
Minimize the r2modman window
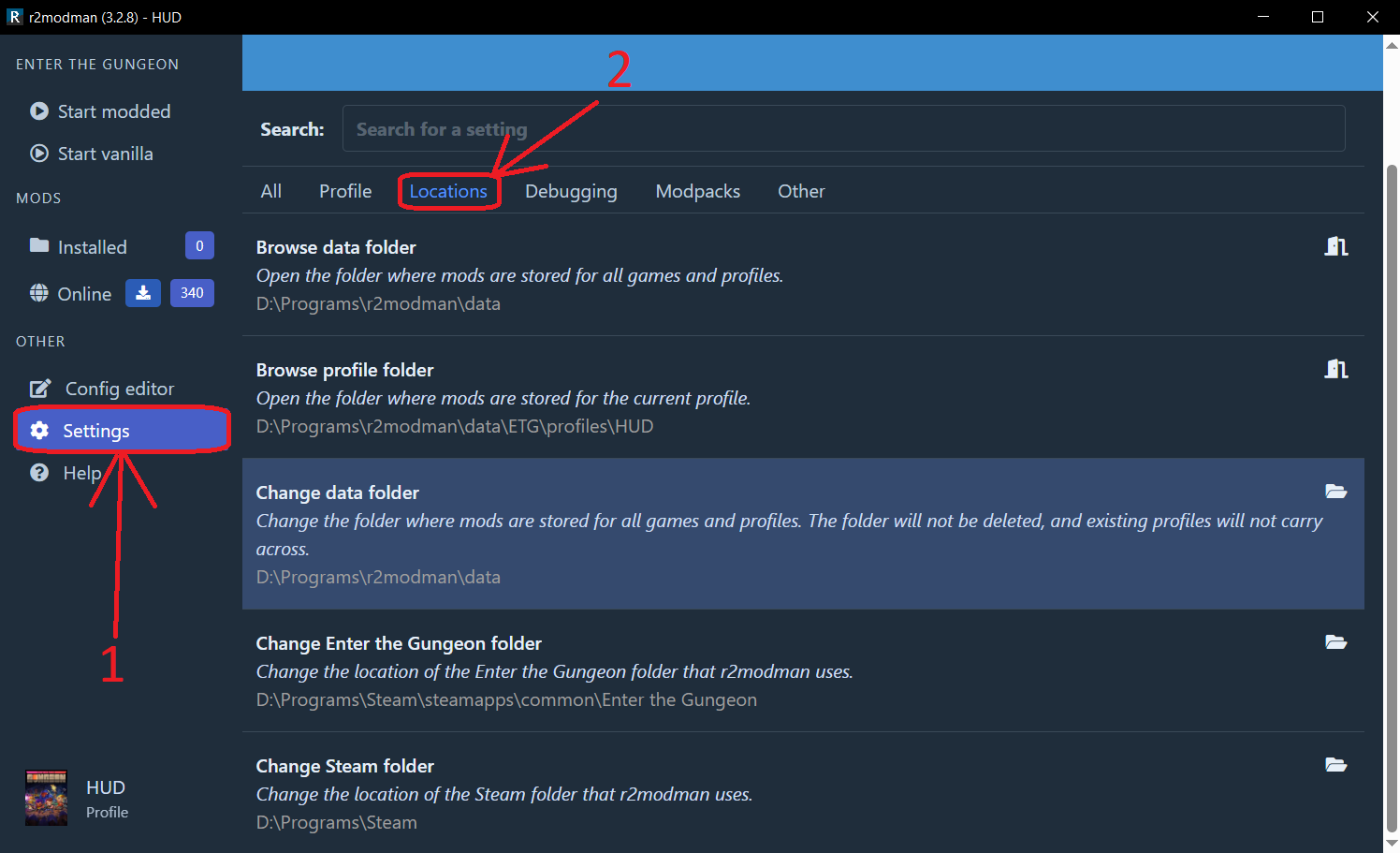[1263, 17]
